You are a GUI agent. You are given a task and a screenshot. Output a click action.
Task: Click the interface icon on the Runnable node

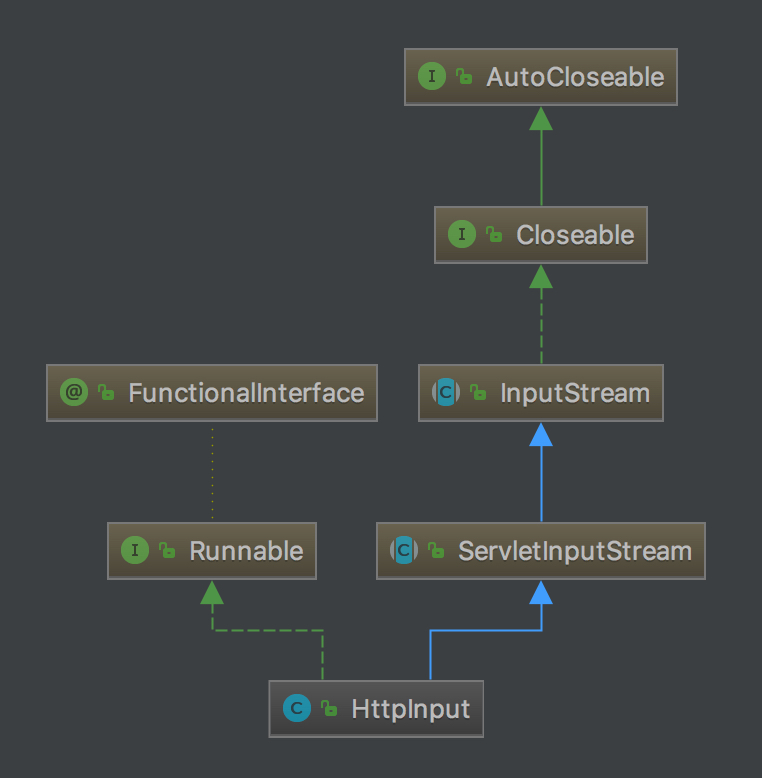(x=135, y=550)
